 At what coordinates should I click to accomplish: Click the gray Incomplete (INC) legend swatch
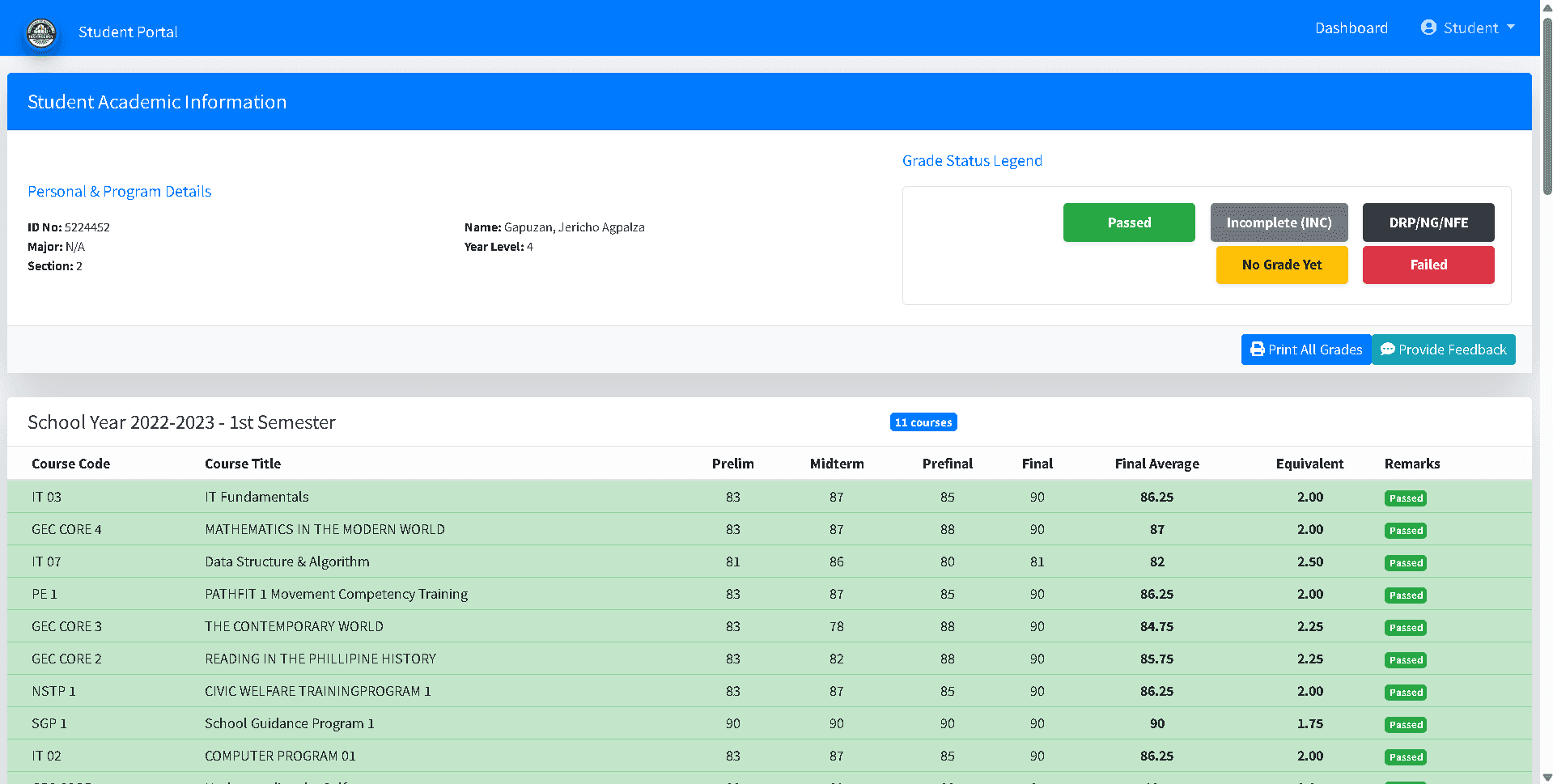1279,222
